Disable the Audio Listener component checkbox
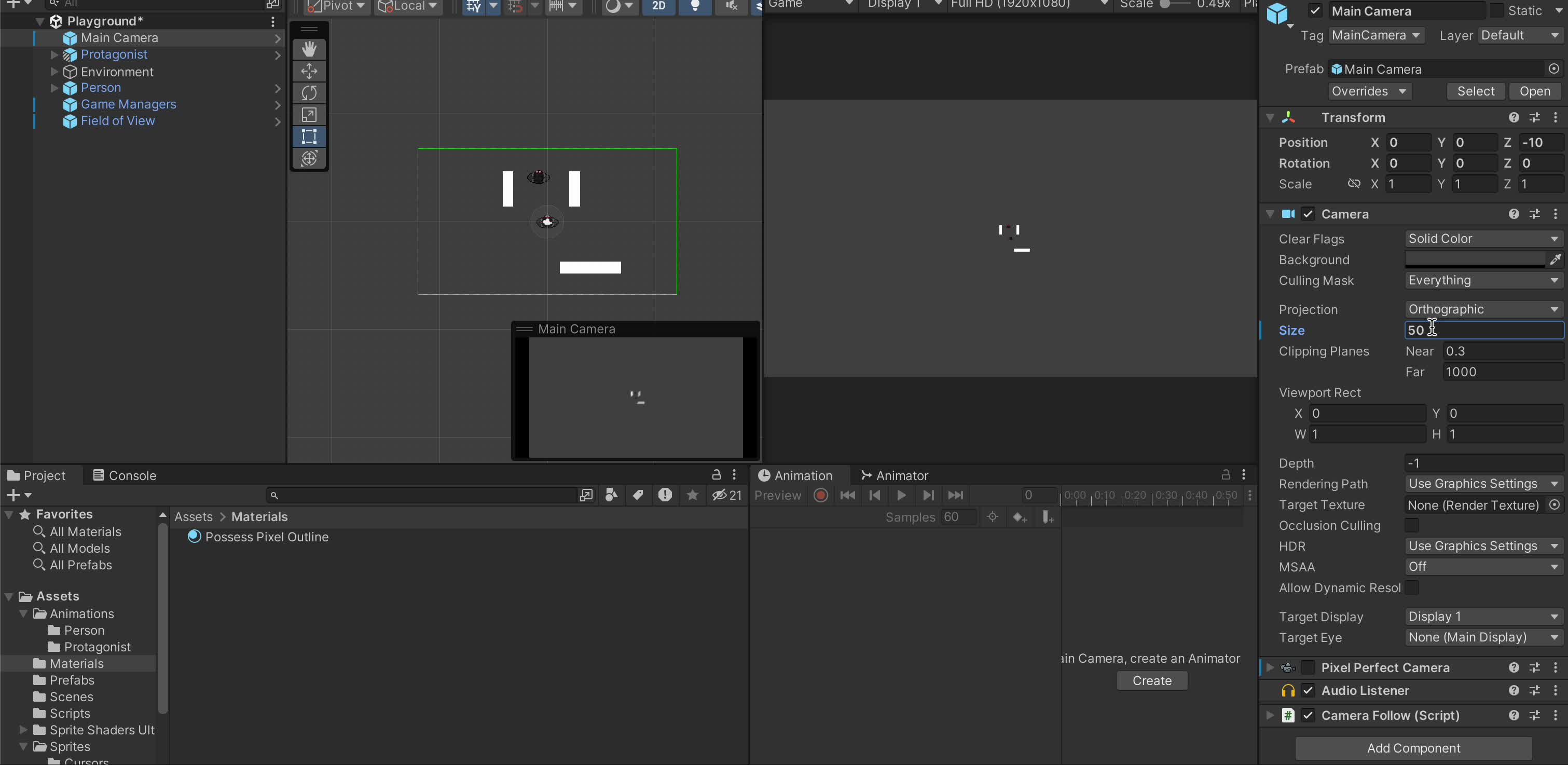 1308,690
